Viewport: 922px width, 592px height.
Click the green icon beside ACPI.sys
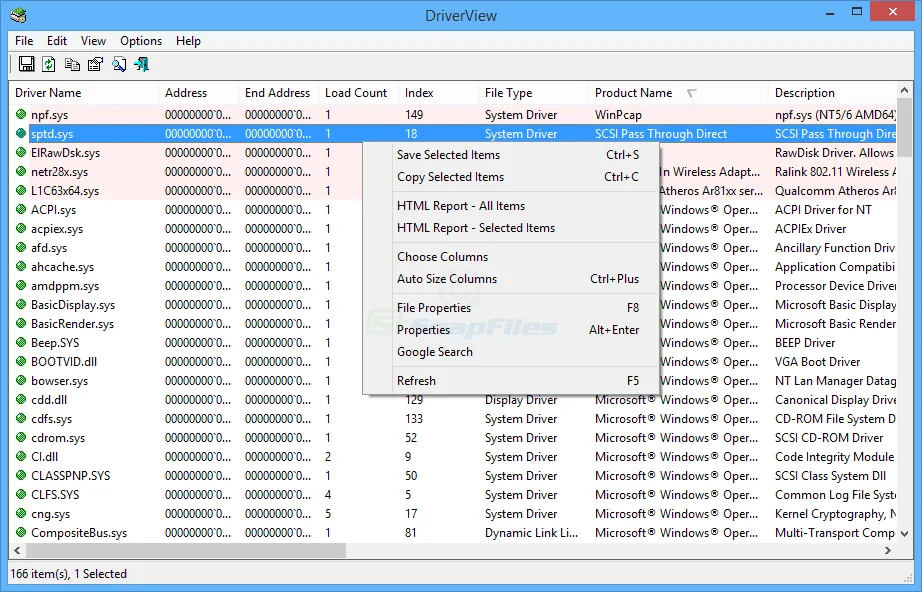pyautogui.click(x=21, y=209)
